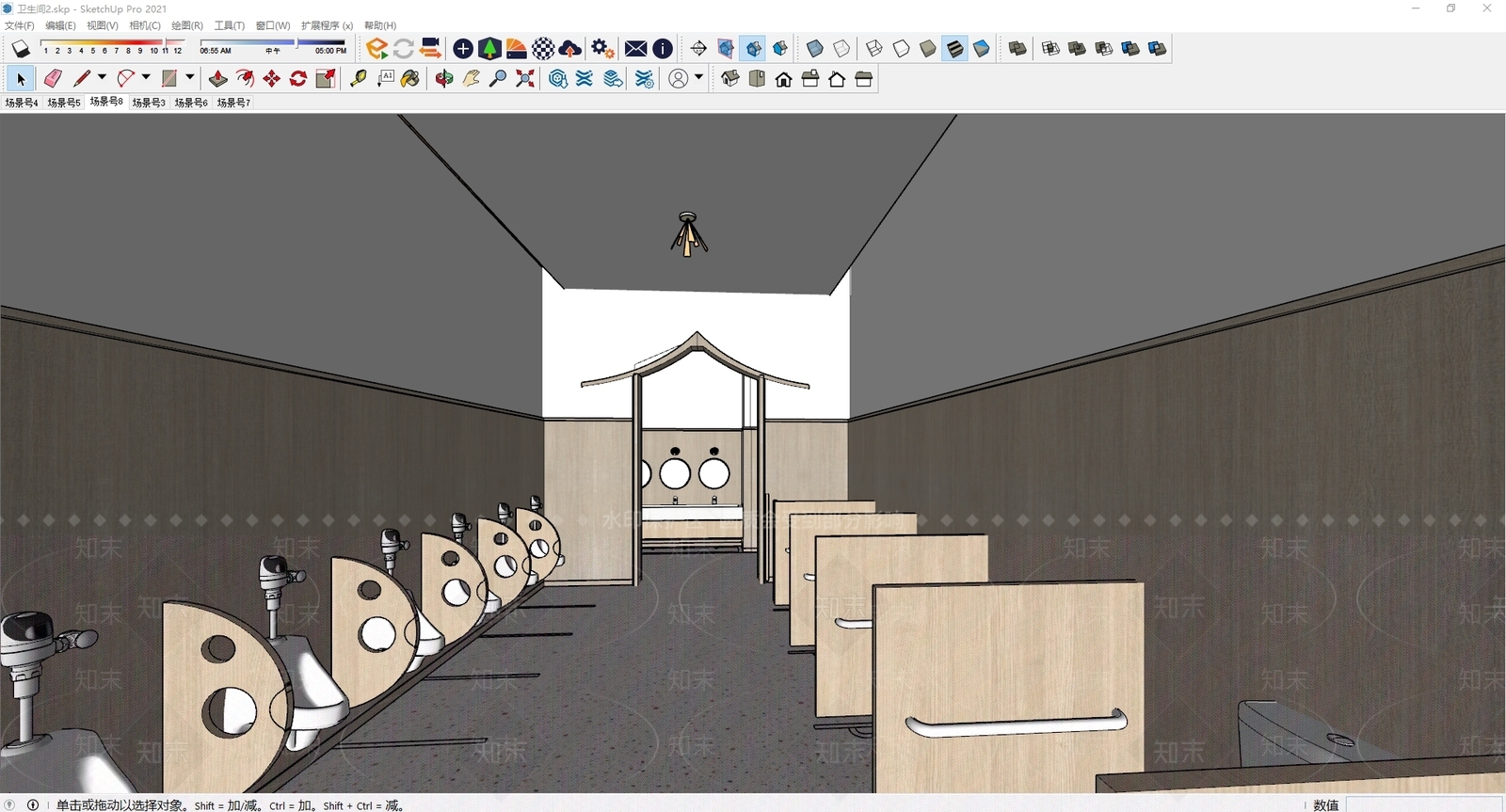Enable Shaded With Textures style

954,48
